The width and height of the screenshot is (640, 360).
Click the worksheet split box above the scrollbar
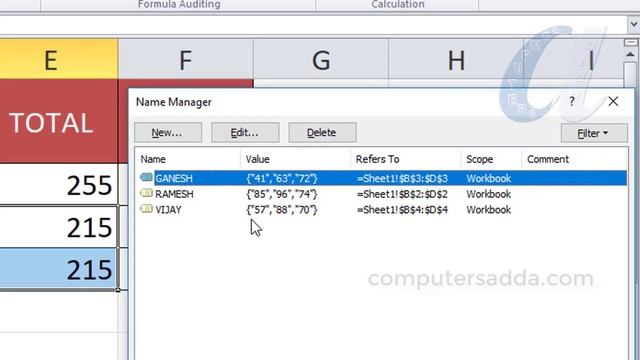pos(631,43)
